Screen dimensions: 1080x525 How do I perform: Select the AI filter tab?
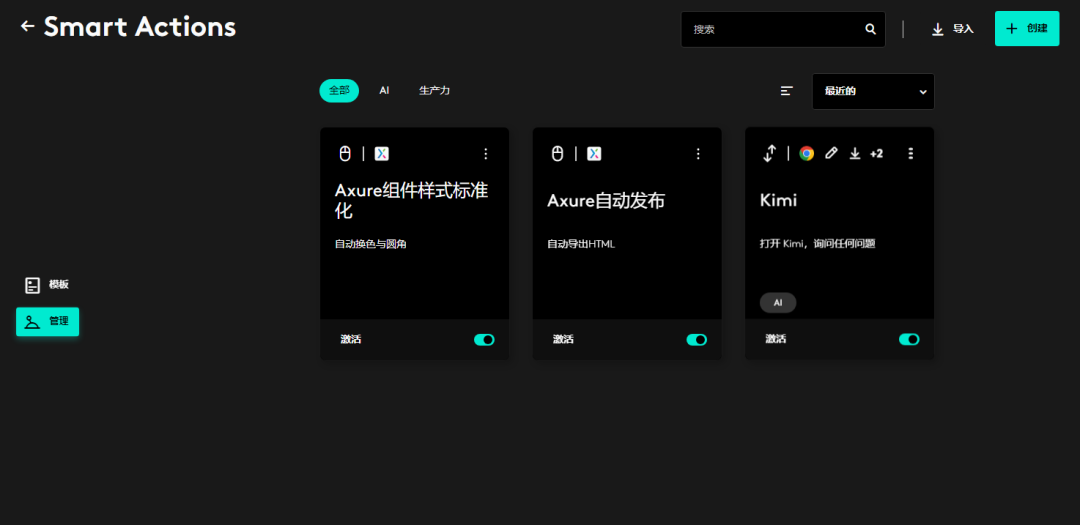[x=384, y=90]
